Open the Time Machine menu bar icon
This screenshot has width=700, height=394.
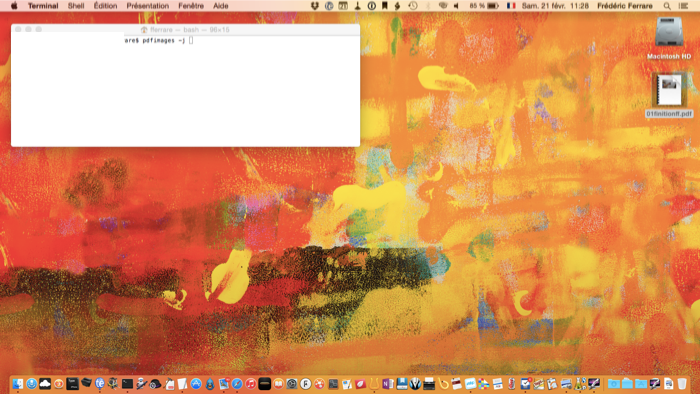point(413,6)
